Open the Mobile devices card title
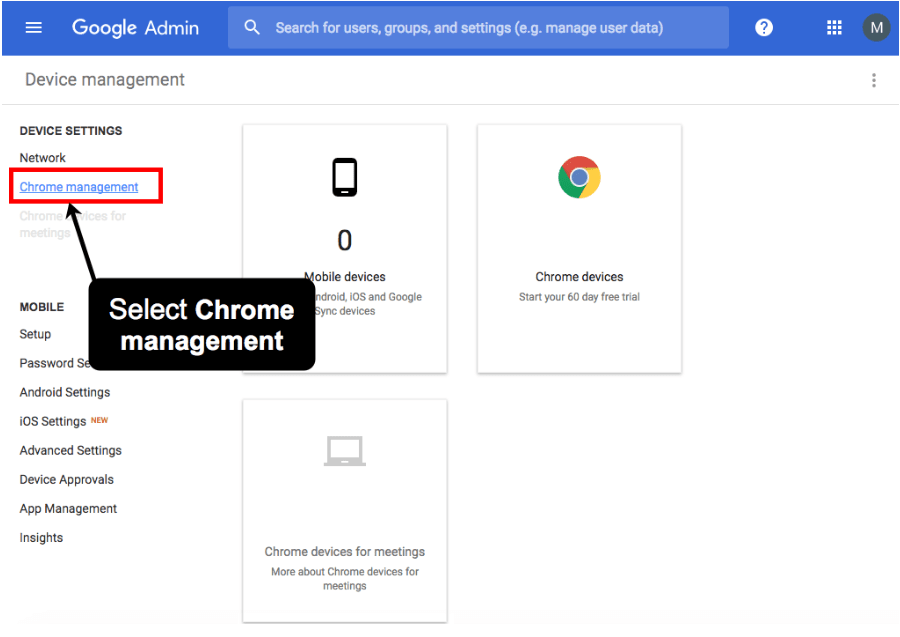This screenshot has height=637, width=900. pyautogui.click(x=345, y=277)
